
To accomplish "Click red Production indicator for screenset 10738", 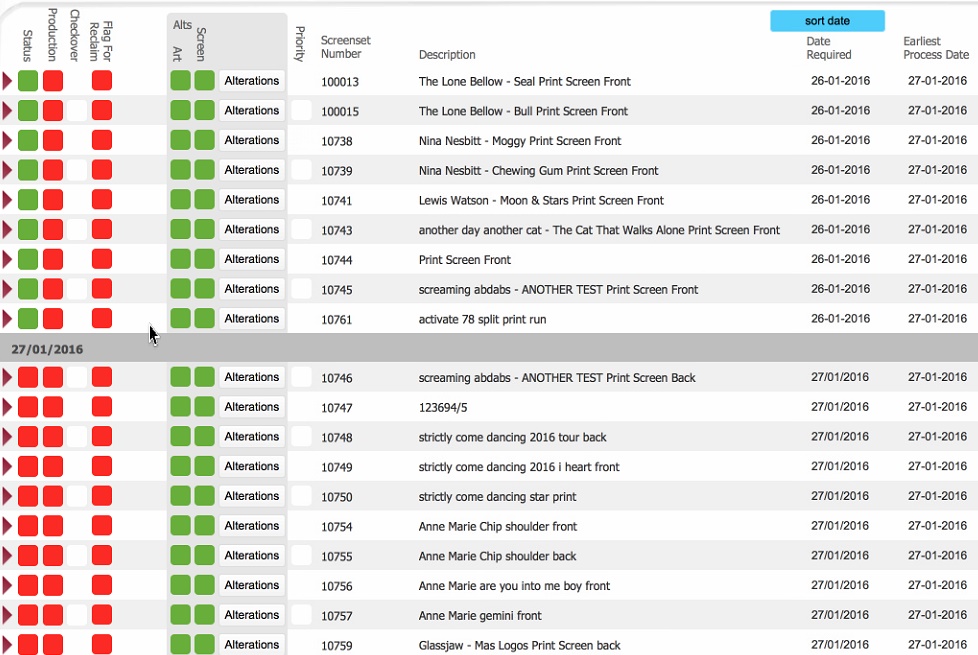I will 53,140.
